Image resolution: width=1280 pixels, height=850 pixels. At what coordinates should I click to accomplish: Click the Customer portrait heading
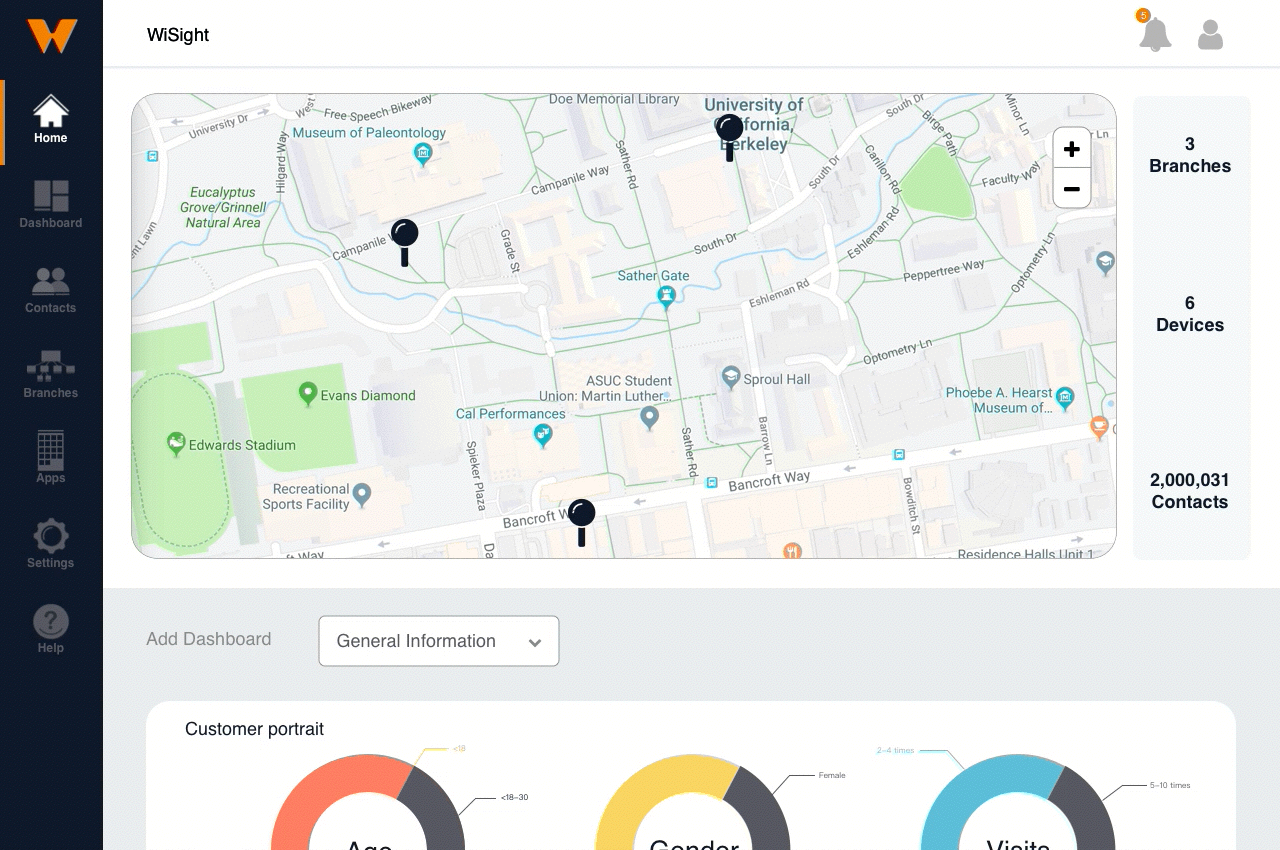(x=255, y=729)
